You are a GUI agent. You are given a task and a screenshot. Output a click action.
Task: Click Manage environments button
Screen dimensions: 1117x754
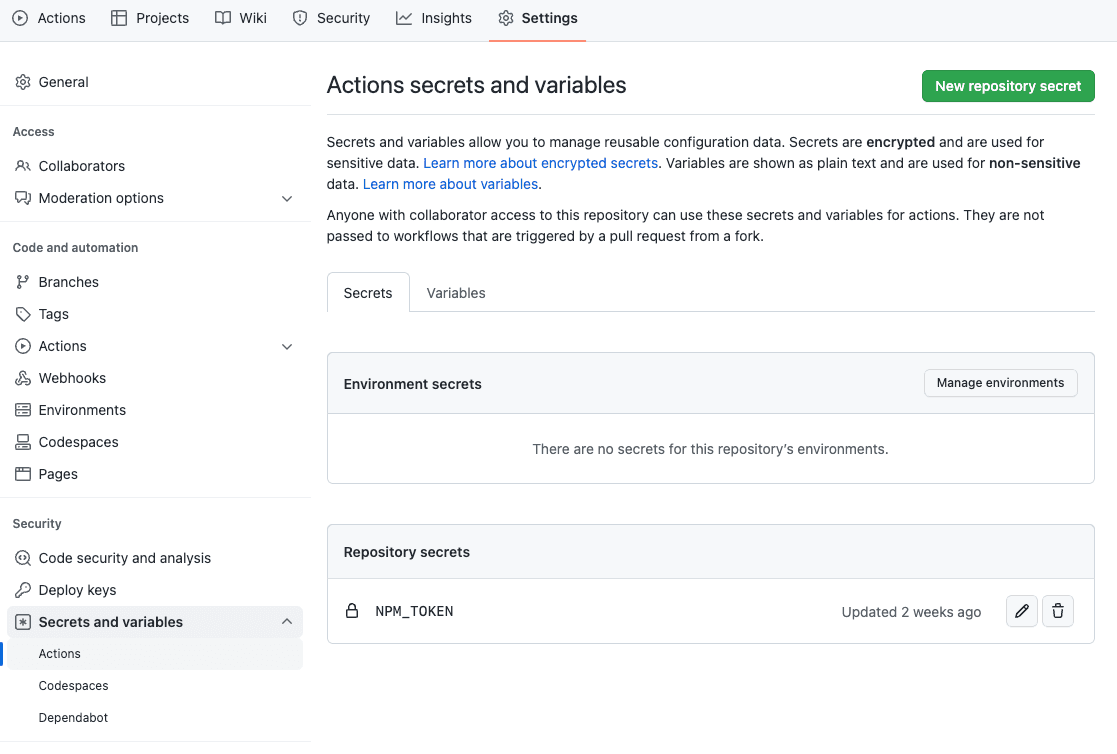pos(1000,383)
